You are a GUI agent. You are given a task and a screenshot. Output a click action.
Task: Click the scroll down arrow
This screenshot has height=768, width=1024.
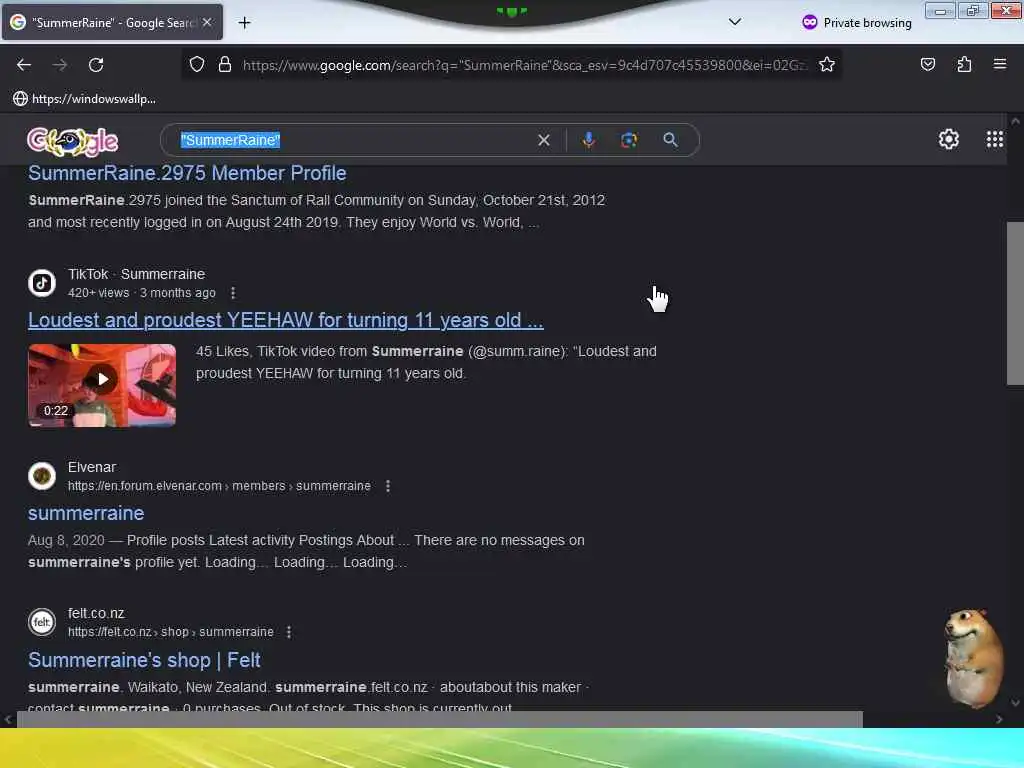click(x=1015, y=703)
